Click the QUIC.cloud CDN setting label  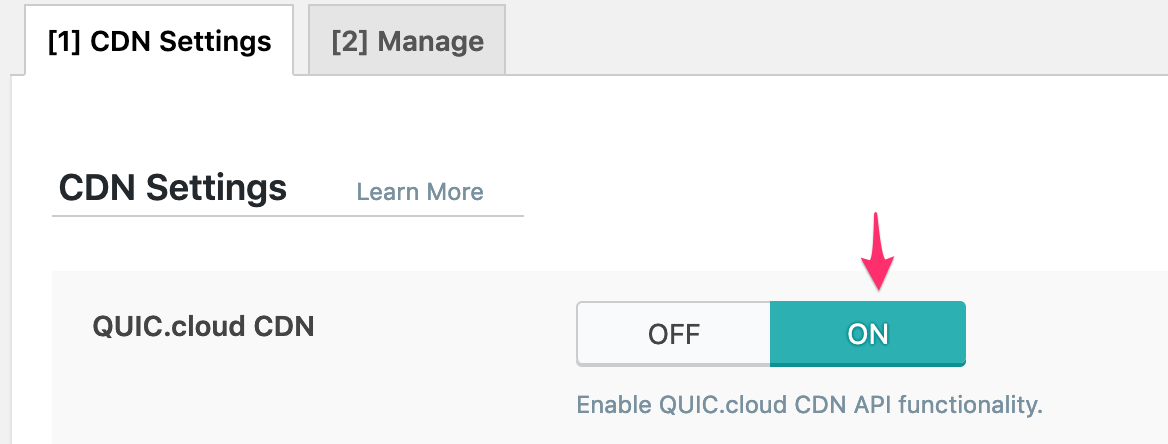[203, 326]
